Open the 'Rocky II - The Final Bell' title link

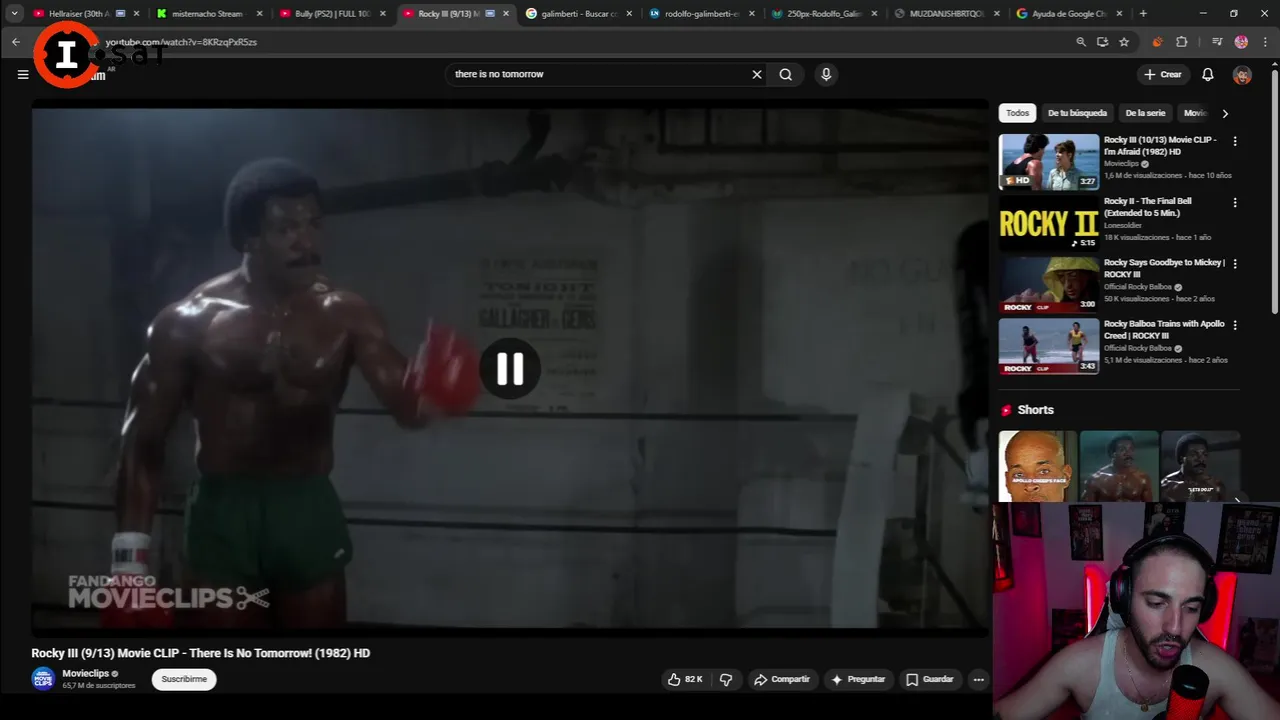pyautogui.click(x=1147, y=207)
